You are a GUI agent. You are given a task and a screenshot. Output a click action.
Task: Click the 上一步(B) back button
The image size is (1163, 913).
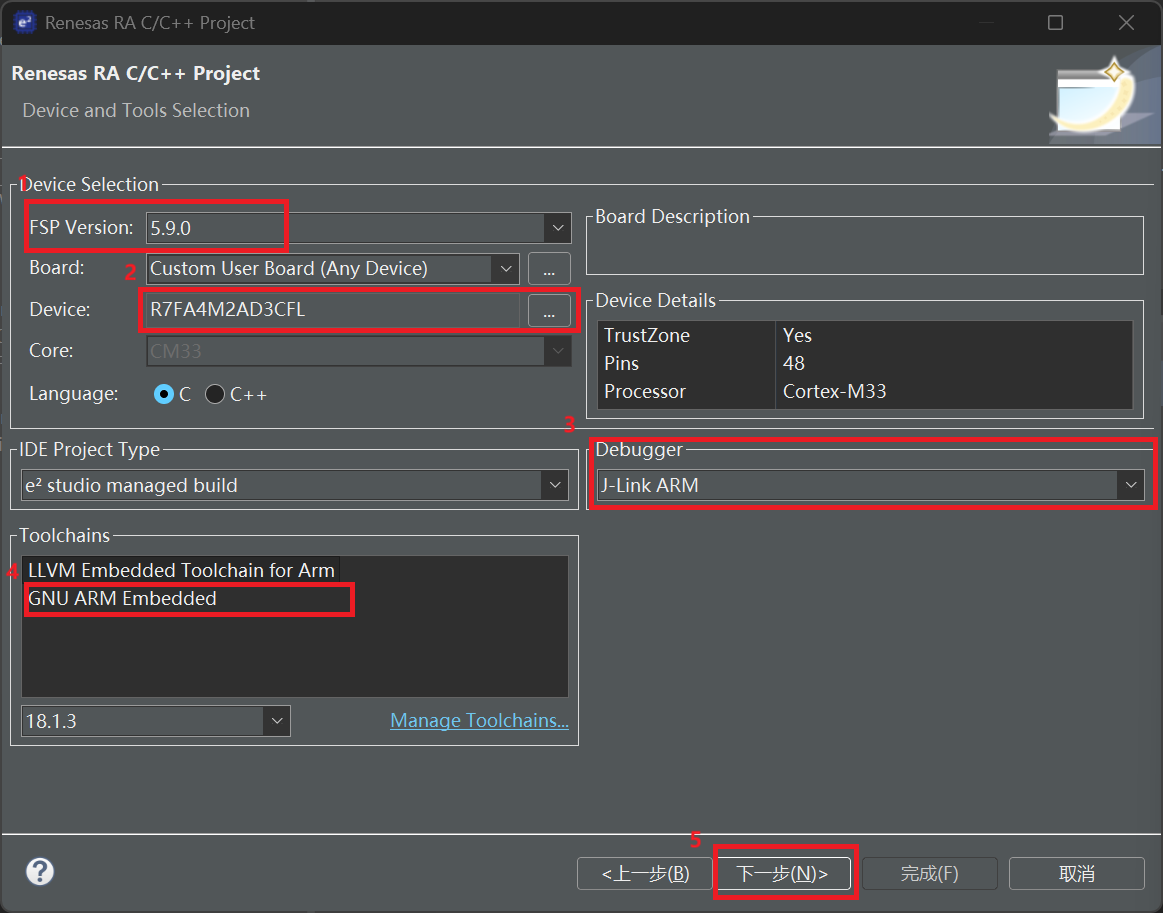coord(645,873)
